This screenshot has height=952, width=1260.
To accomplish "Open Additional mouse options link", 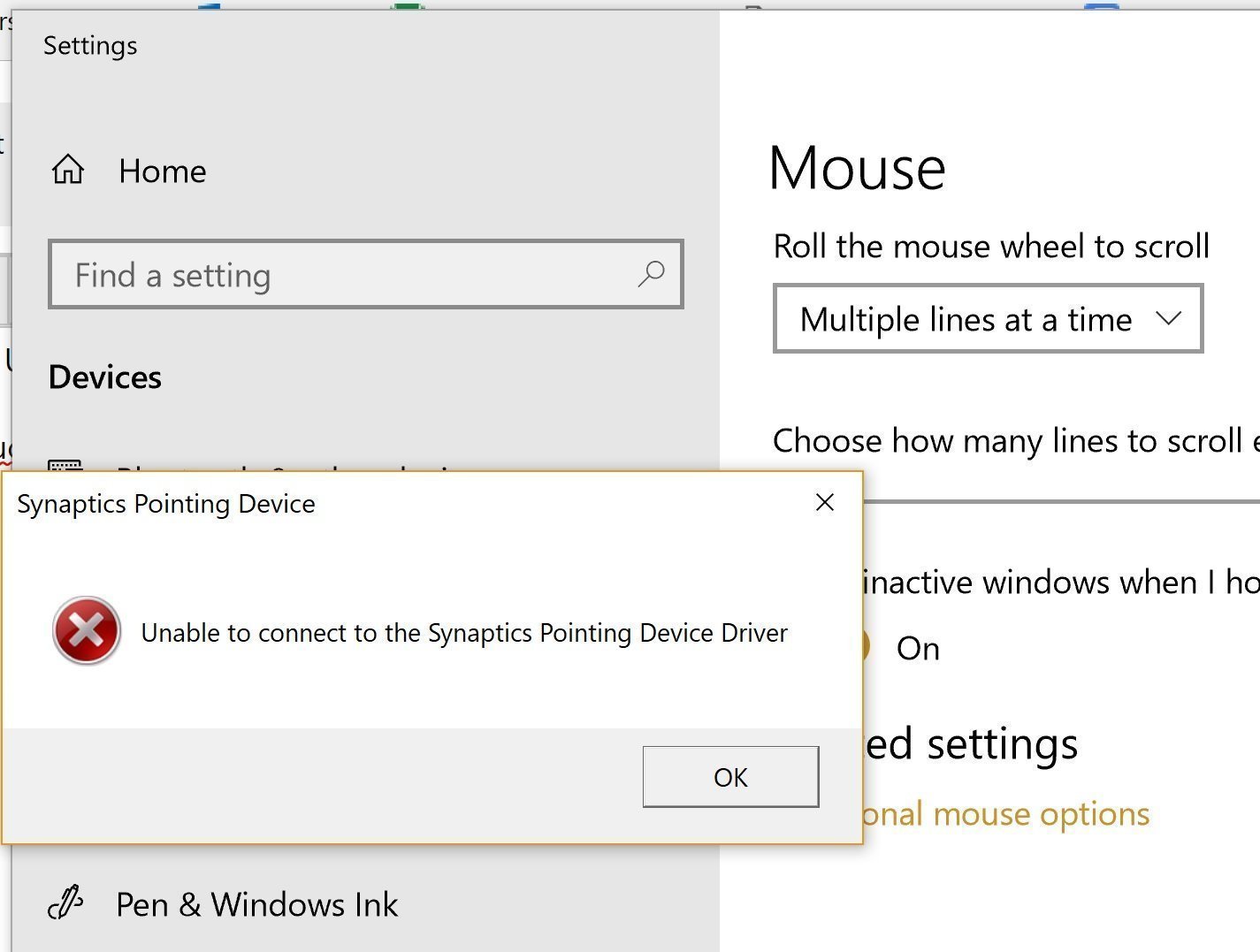I will click(x=1006, y=813).
